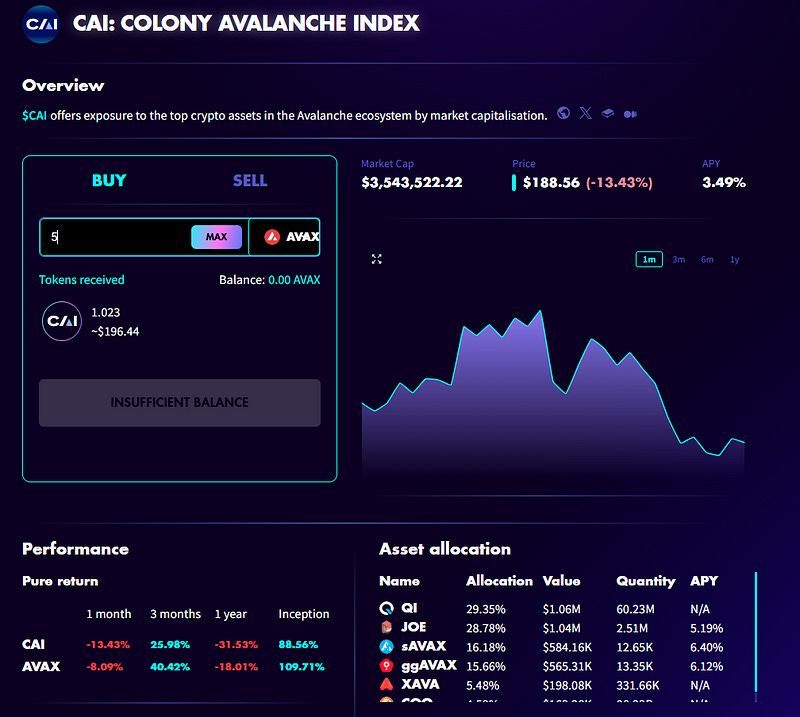Expand the chart to fullscreen
This screenshot has height=717, width=800.
click(x=377, y=259)
